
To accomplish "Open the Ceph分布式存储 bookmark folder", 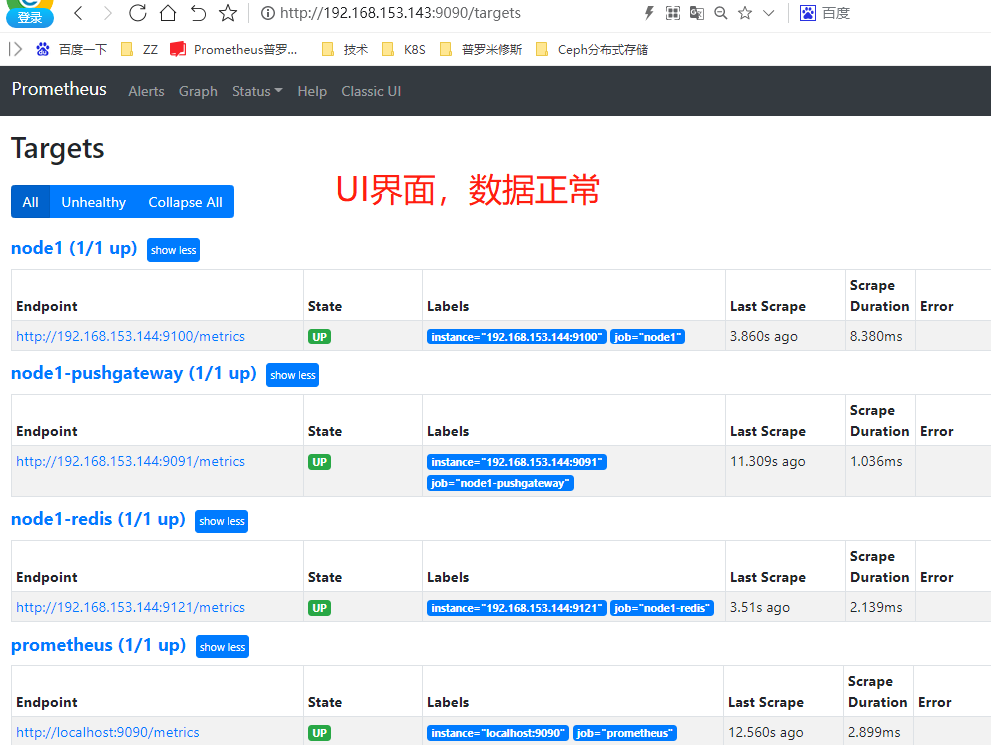I will click(592, 49).
